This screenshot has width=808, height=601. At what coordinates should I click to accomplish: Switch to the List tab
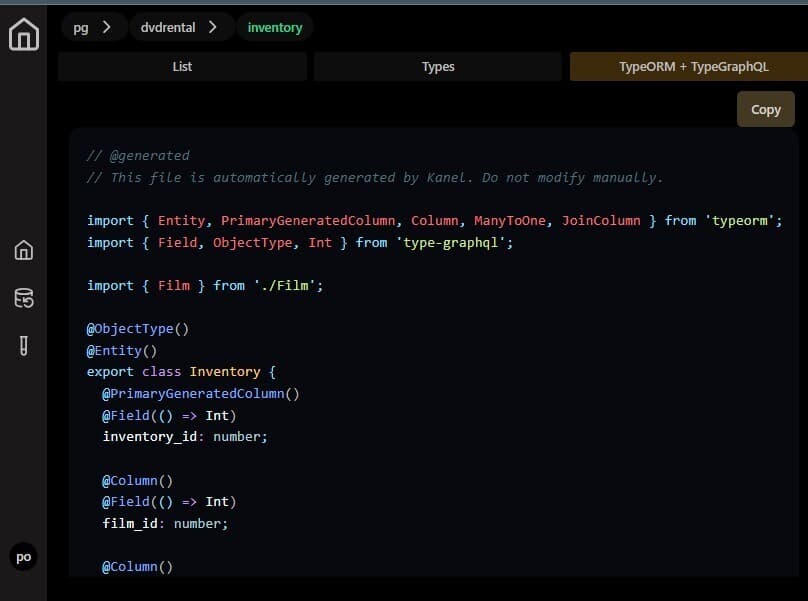click(182, 66)
